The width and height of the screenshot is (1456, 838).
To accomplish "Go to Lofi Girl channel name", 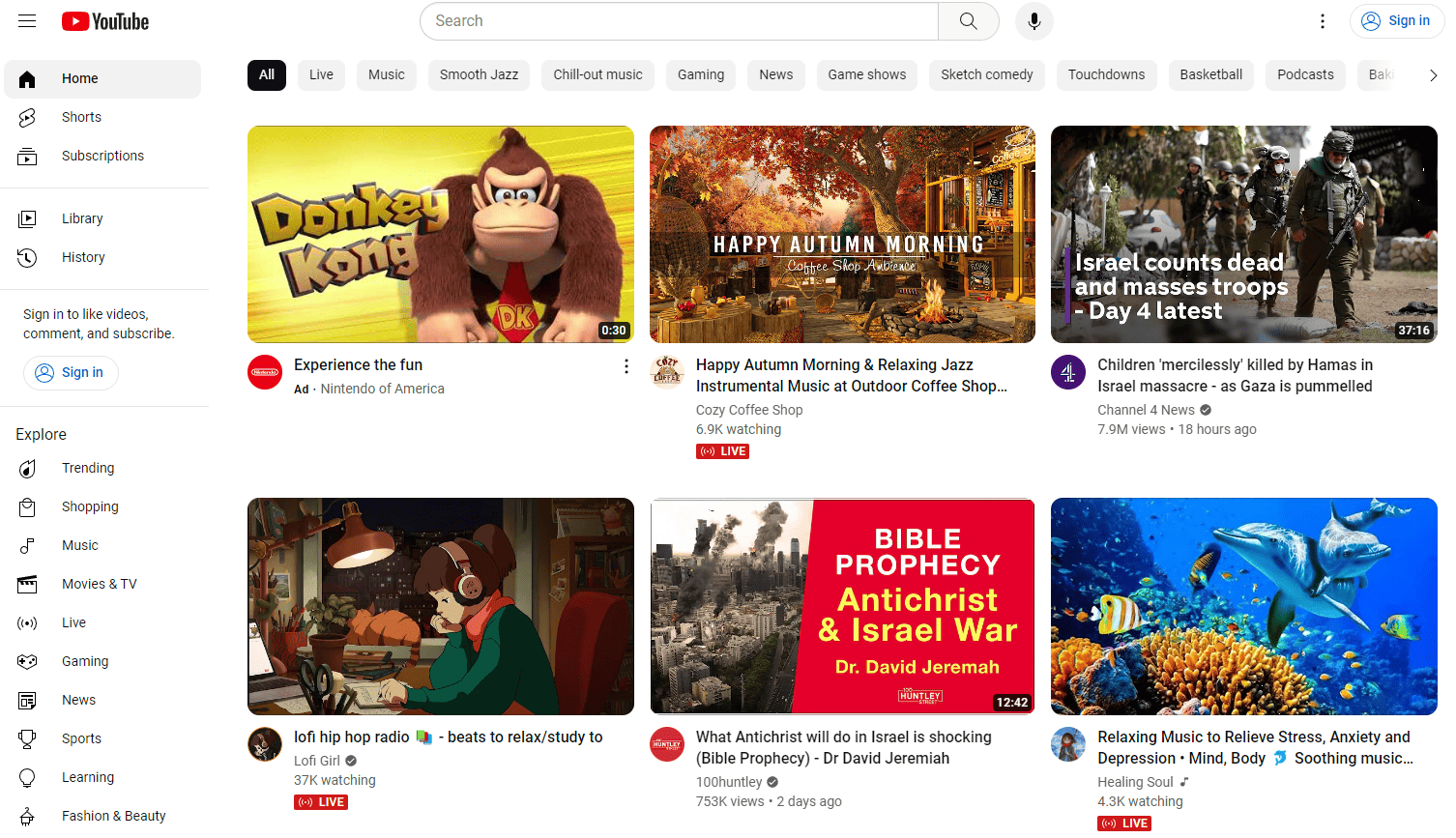I will pyautogui.click(x=317, y=761).
